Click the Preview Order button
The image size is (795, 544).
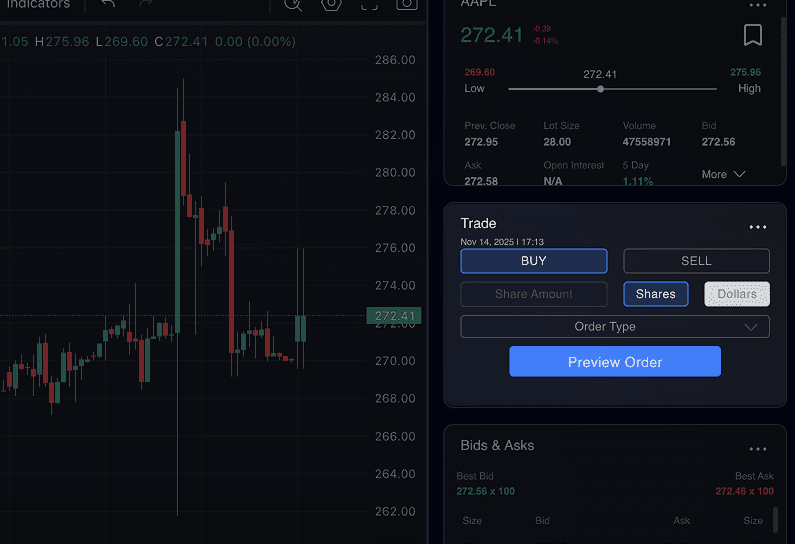pos(615,361)
